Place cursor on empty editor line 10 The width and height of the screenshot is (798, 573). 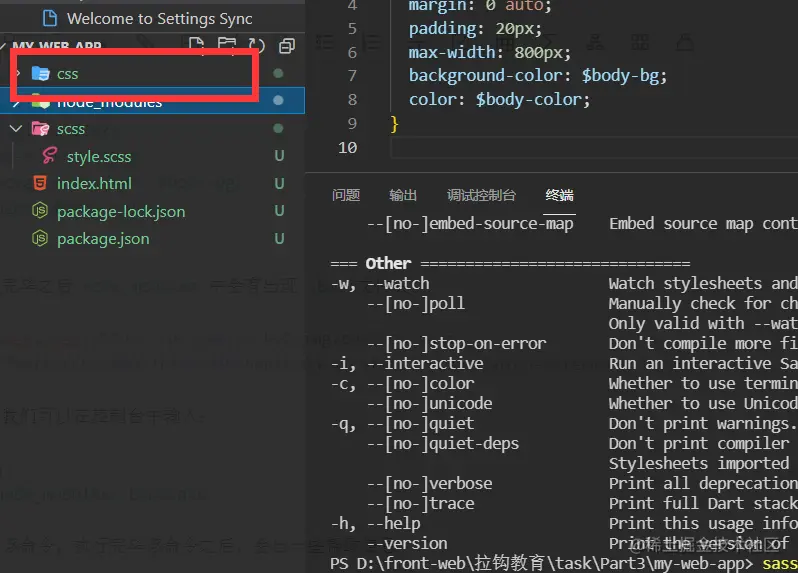point(594,148)
